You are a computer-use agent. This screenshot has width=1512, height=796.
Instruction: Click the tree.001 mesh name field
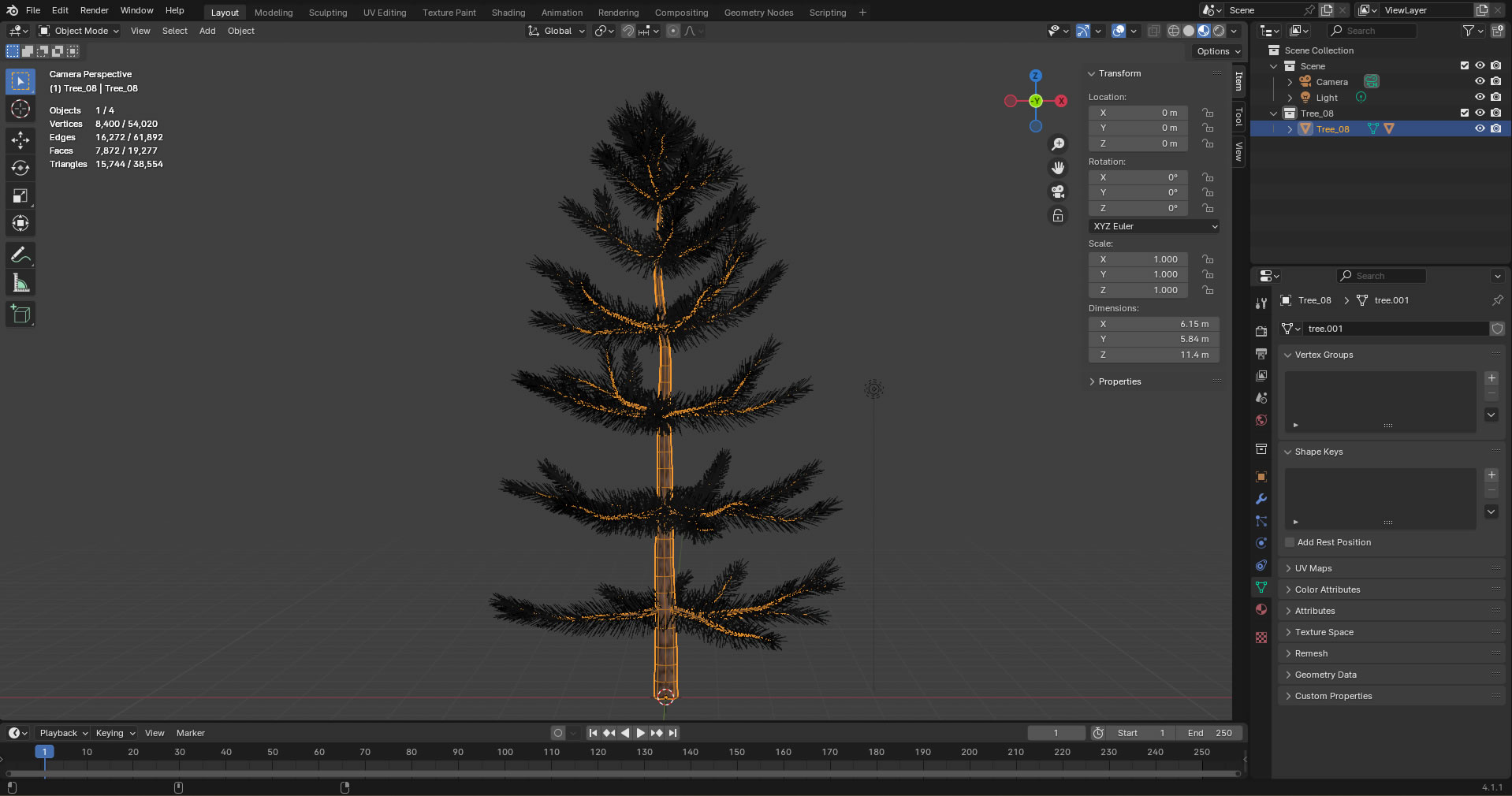tap(1395, 329)
